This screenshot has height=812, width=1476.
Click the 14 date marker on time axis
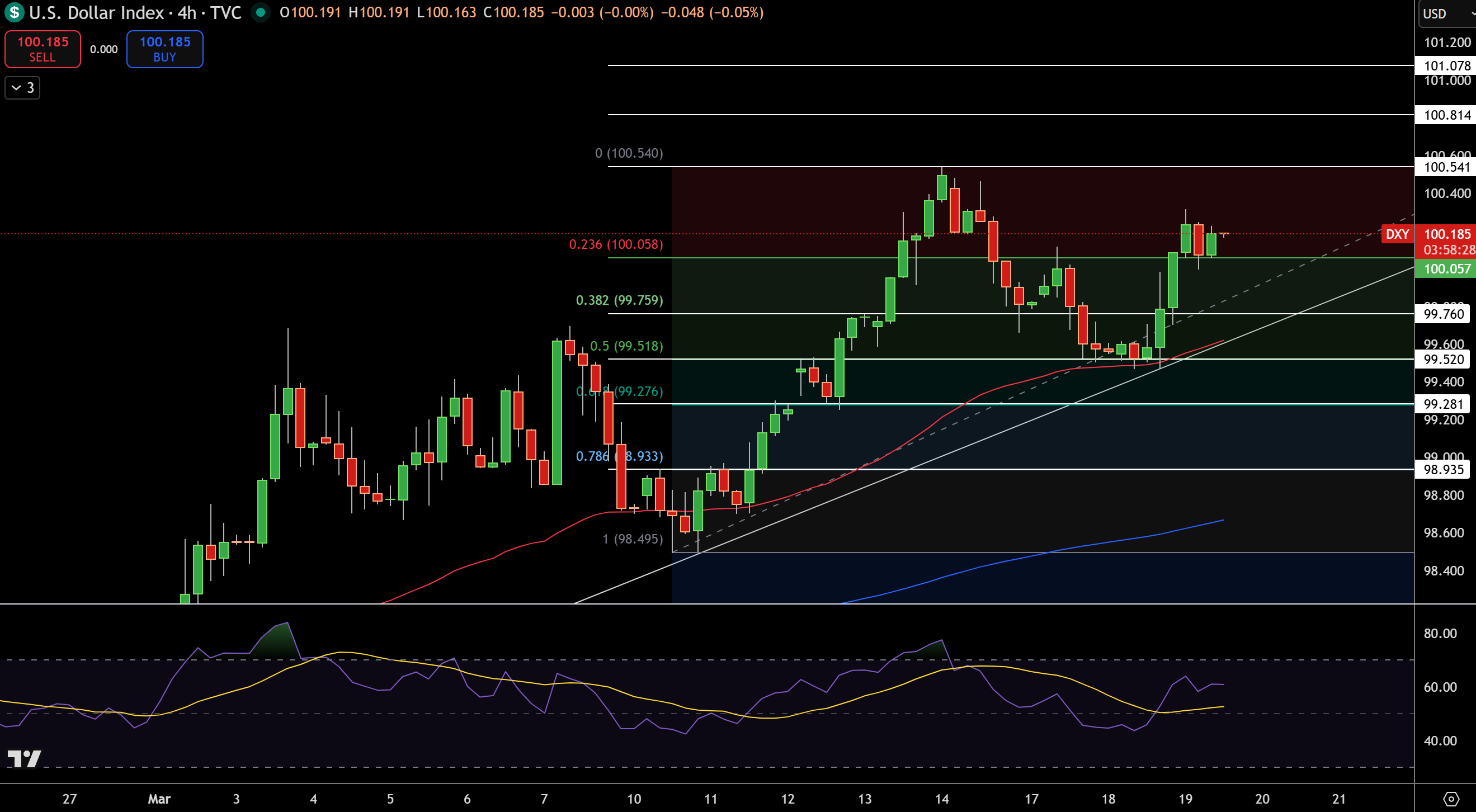click(x=941, y=798)
